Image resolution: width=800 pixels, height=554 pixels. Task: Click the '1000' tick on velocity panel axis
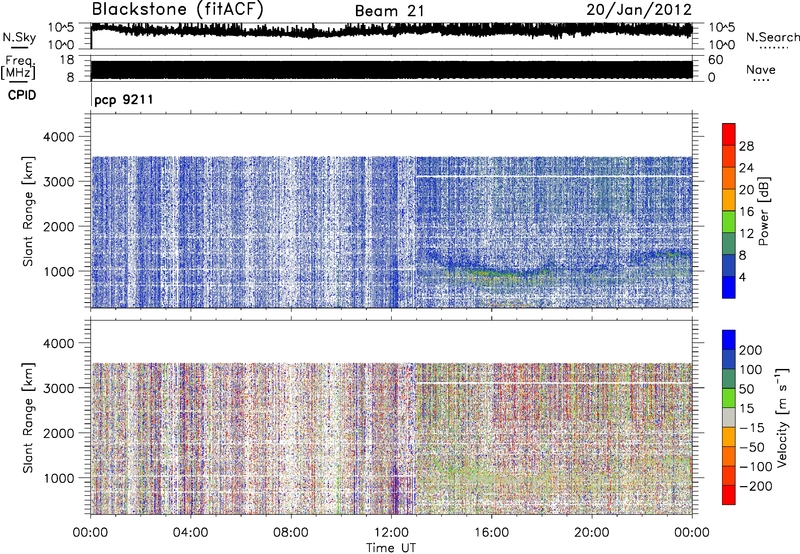click(59, 478)
